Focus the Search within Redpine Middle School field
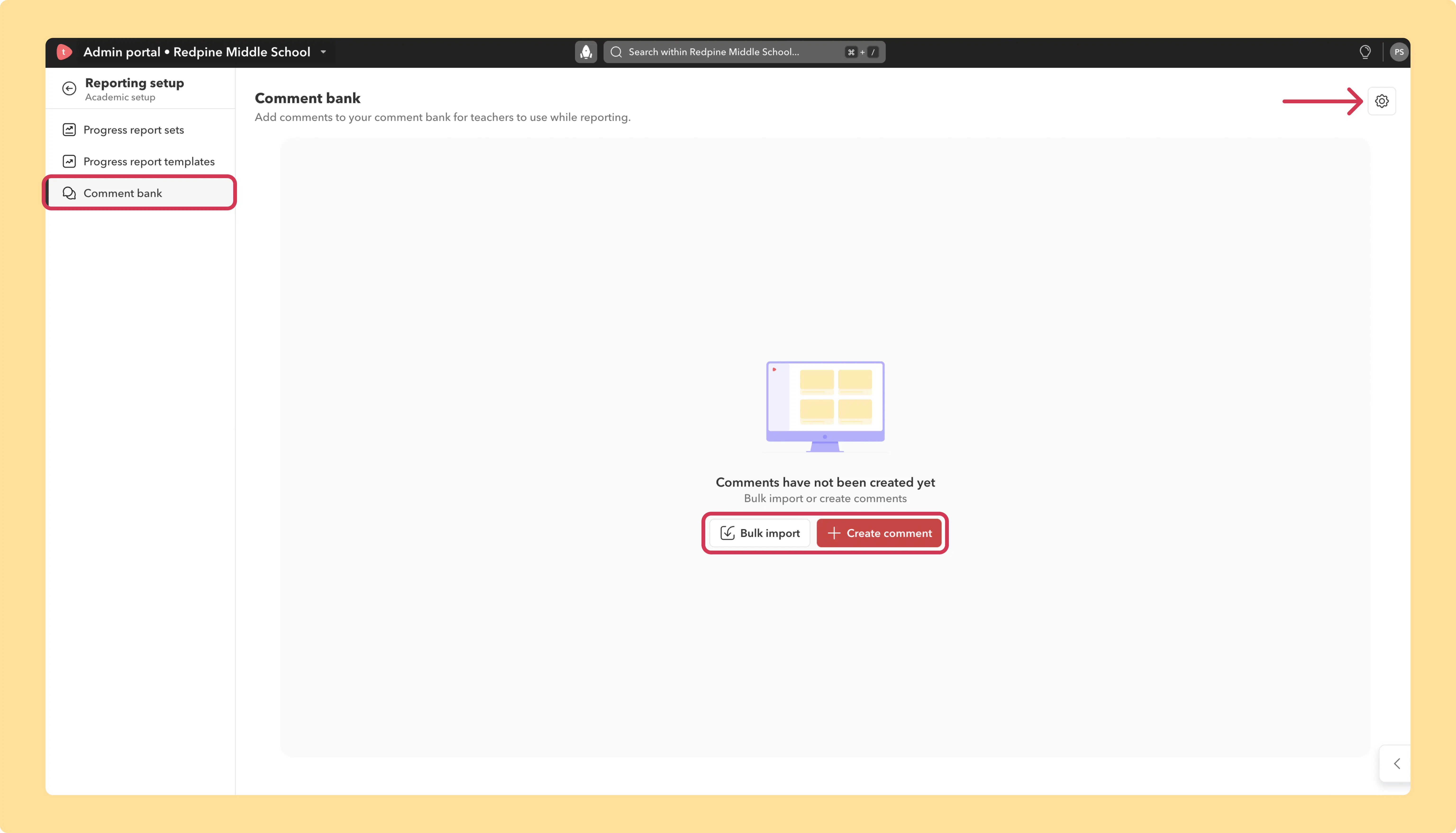 coord(744,52)
